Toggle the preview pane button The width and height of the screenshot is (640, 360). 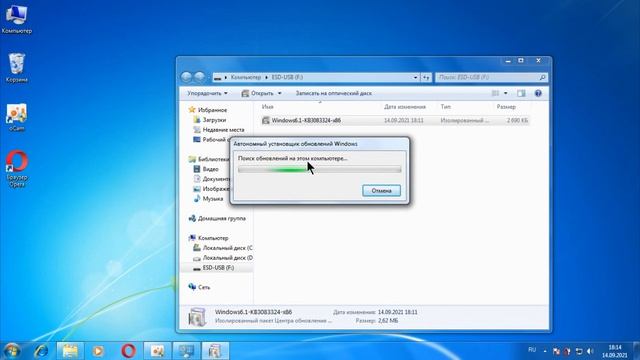pos(521,93)
